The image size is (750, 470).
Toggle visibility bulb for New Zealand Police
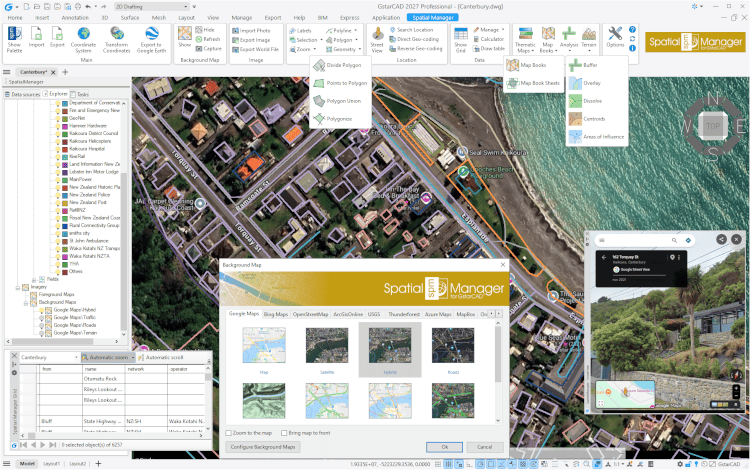click(x=58, y=195)
